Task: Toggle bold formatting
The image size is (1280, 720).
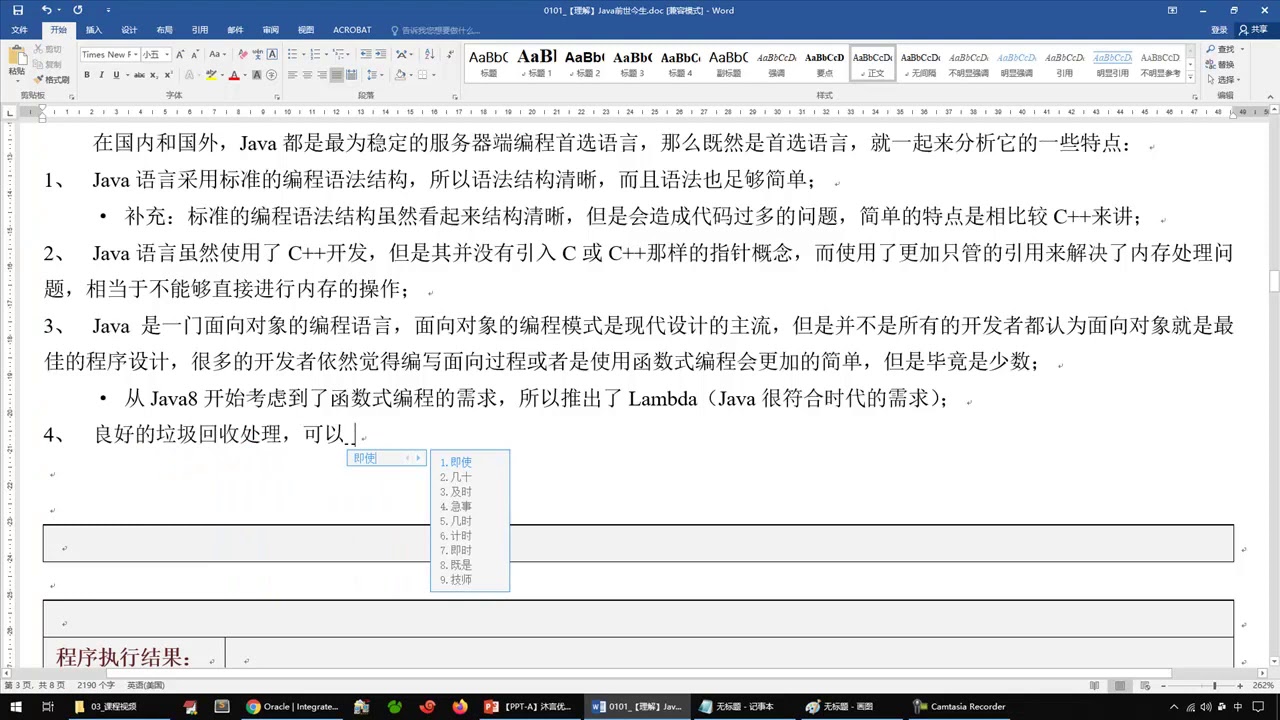Action: [87, 75]
